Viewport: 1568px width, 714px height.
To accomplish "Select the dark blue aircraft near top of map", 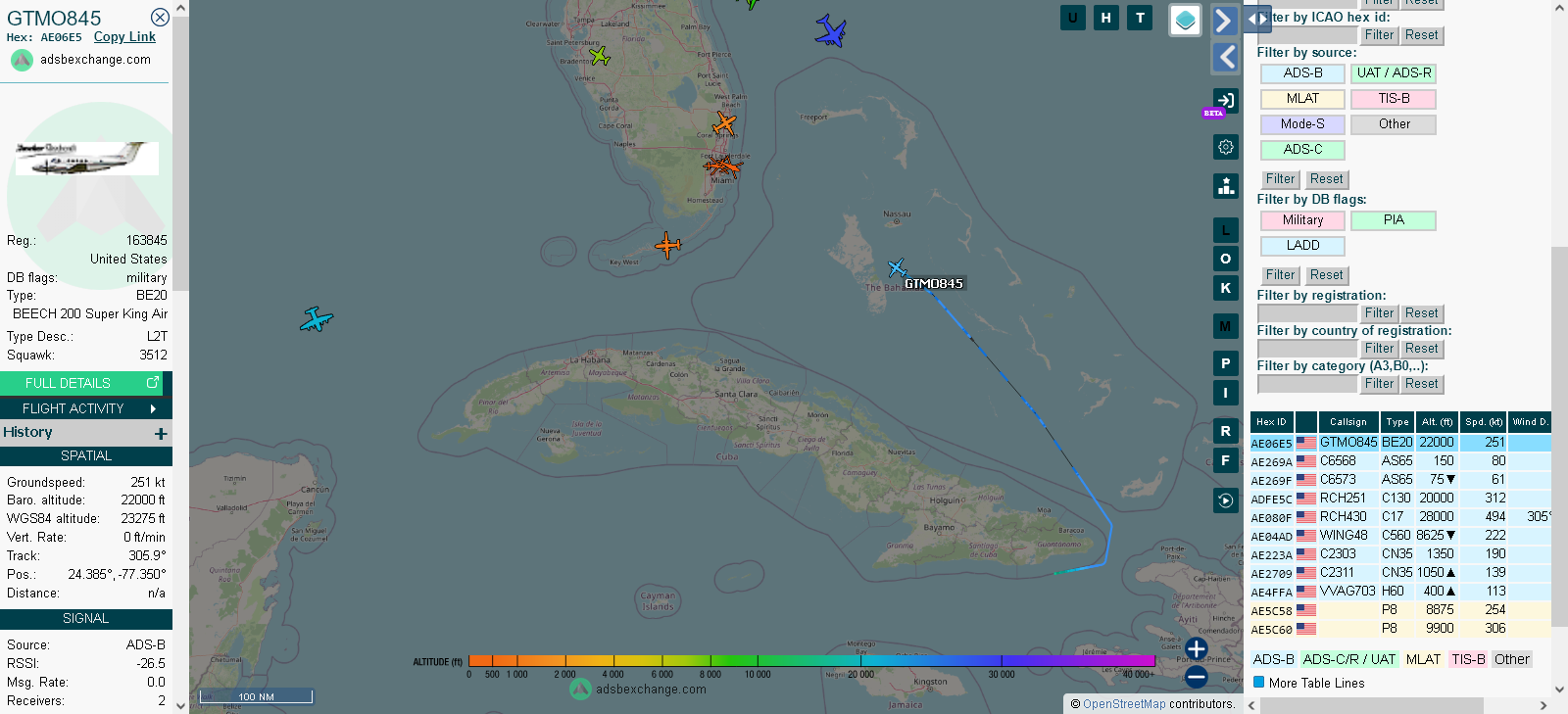I will [830, 31].
